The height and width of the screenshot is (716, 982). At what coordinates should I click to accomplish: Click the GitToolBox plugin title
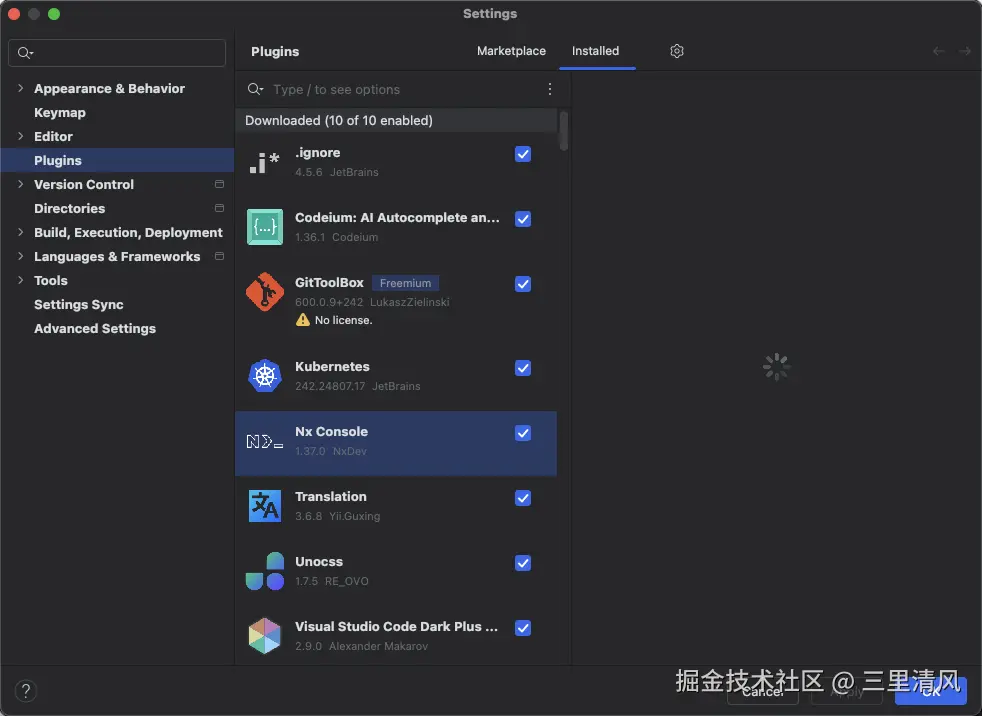[329, 283]
